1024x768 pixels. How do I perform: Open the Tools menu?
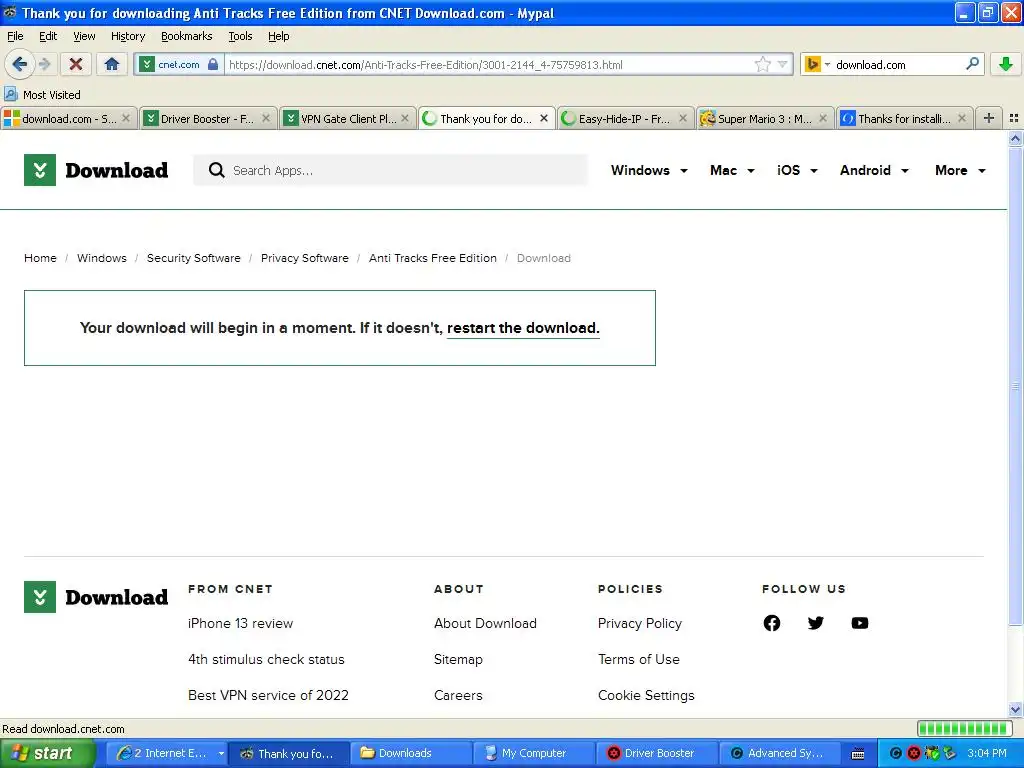[240, 36]
